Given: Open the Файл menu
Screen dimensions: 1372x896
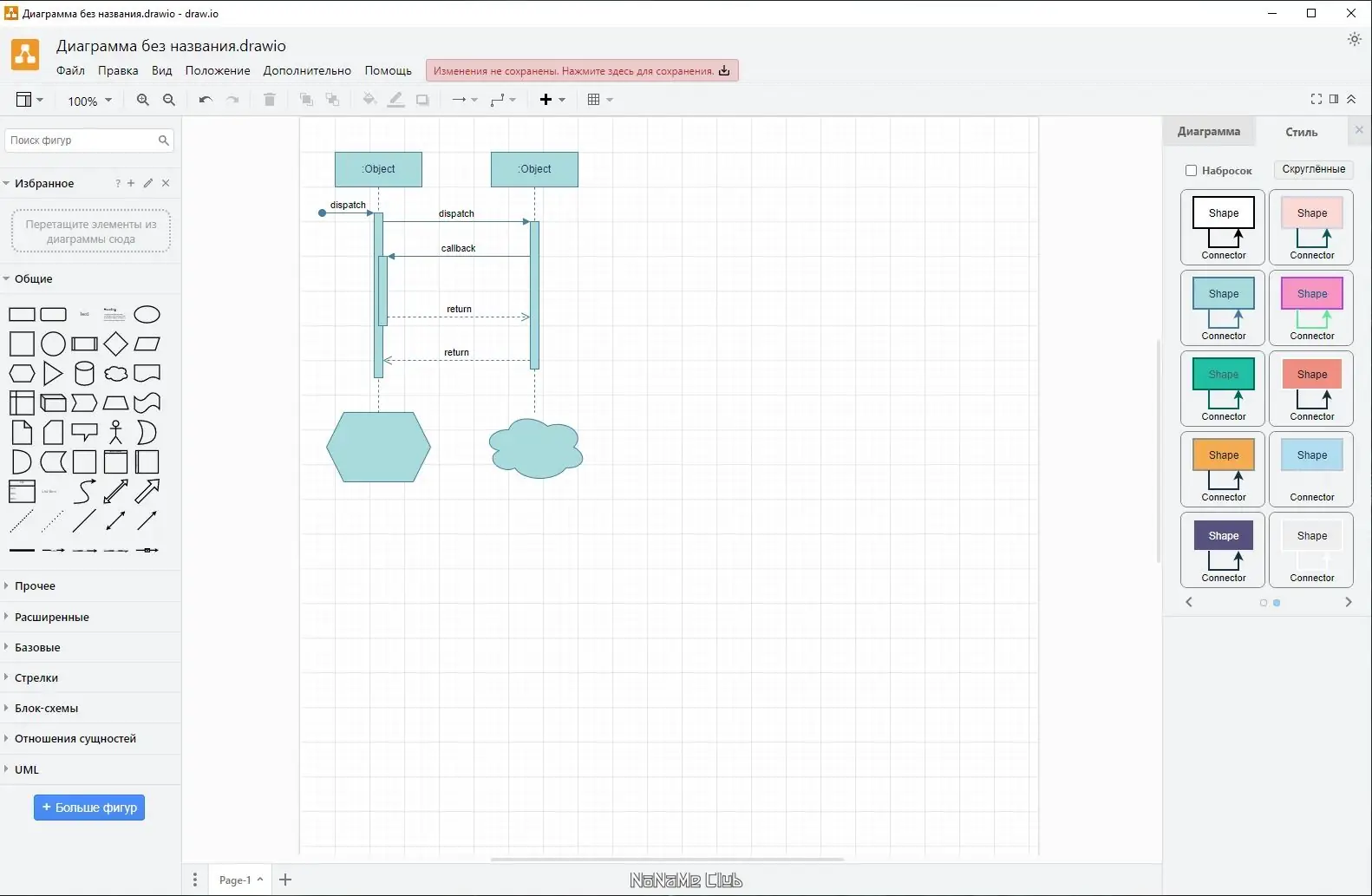Looking at the screenshot, I should (70, 71).
